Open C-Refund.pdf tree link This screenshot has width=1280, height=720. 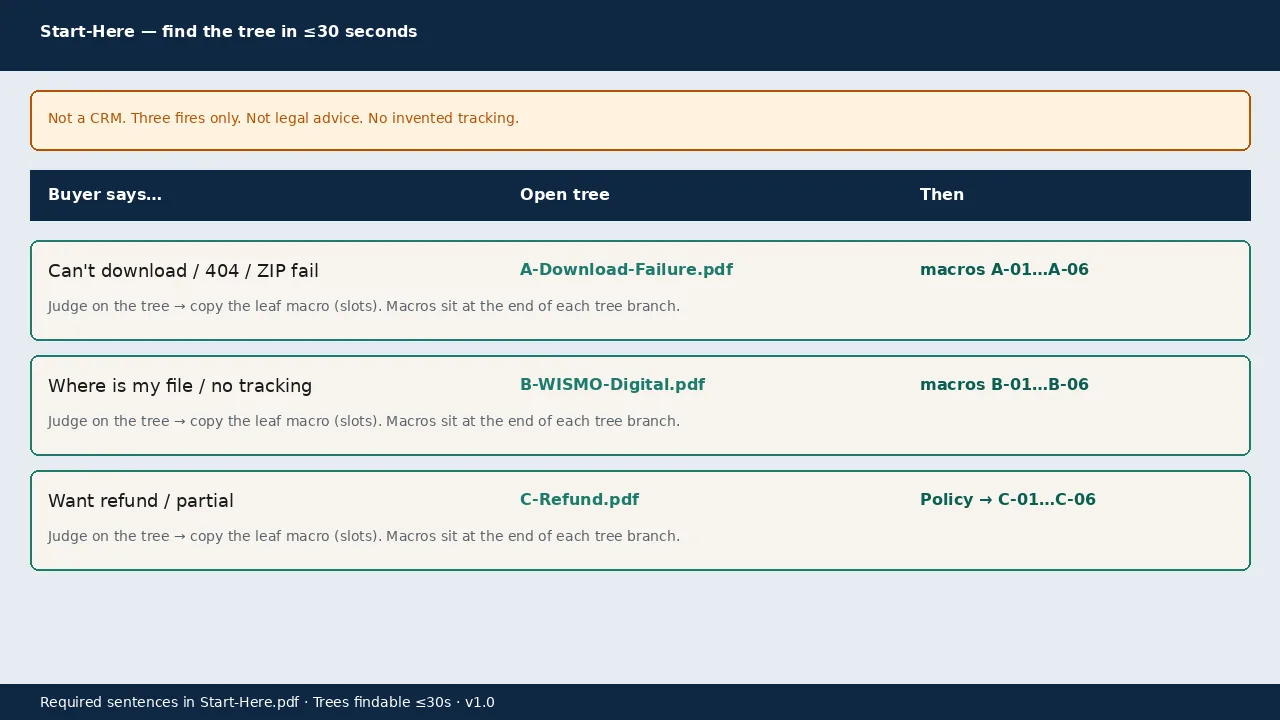[579, 500]
